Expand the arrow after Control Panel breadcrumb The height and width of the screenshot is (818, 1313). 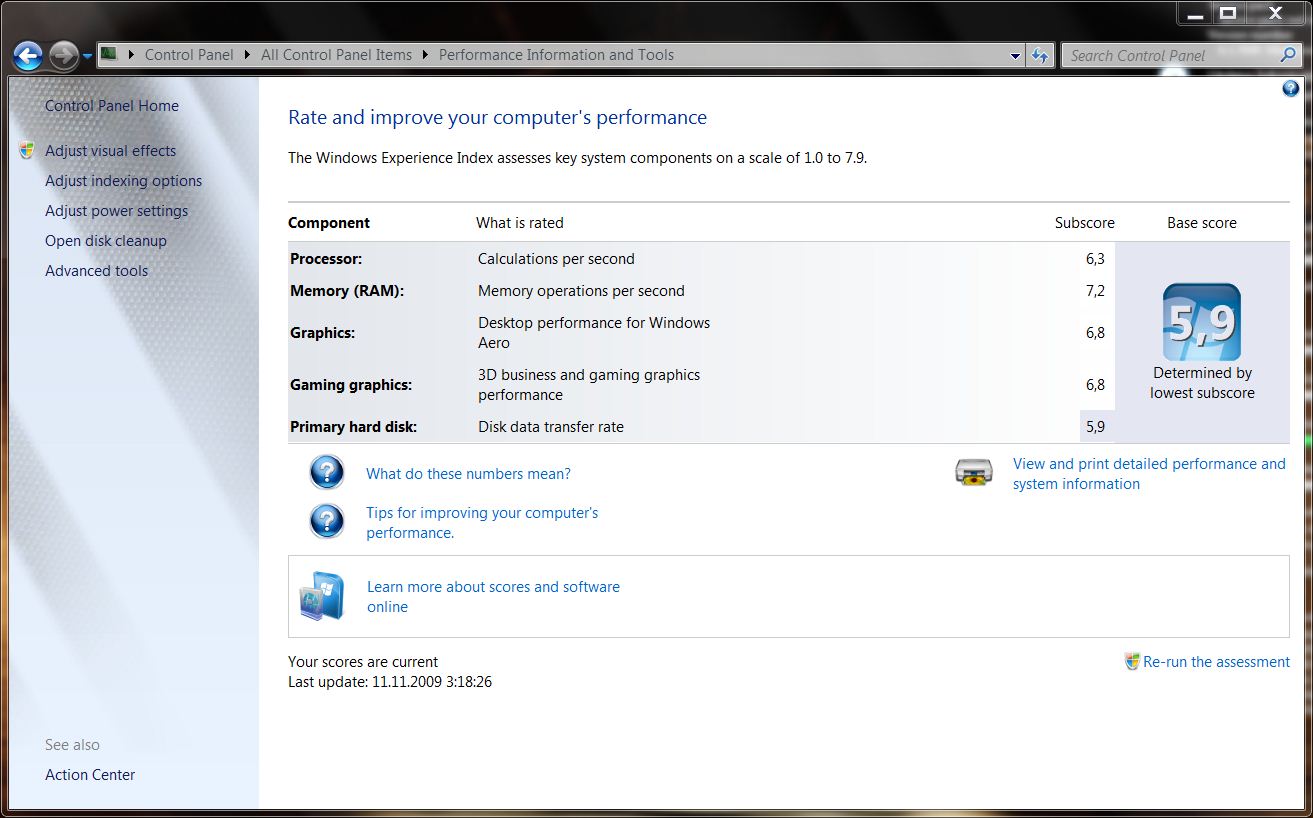click(x=247, y=55)
